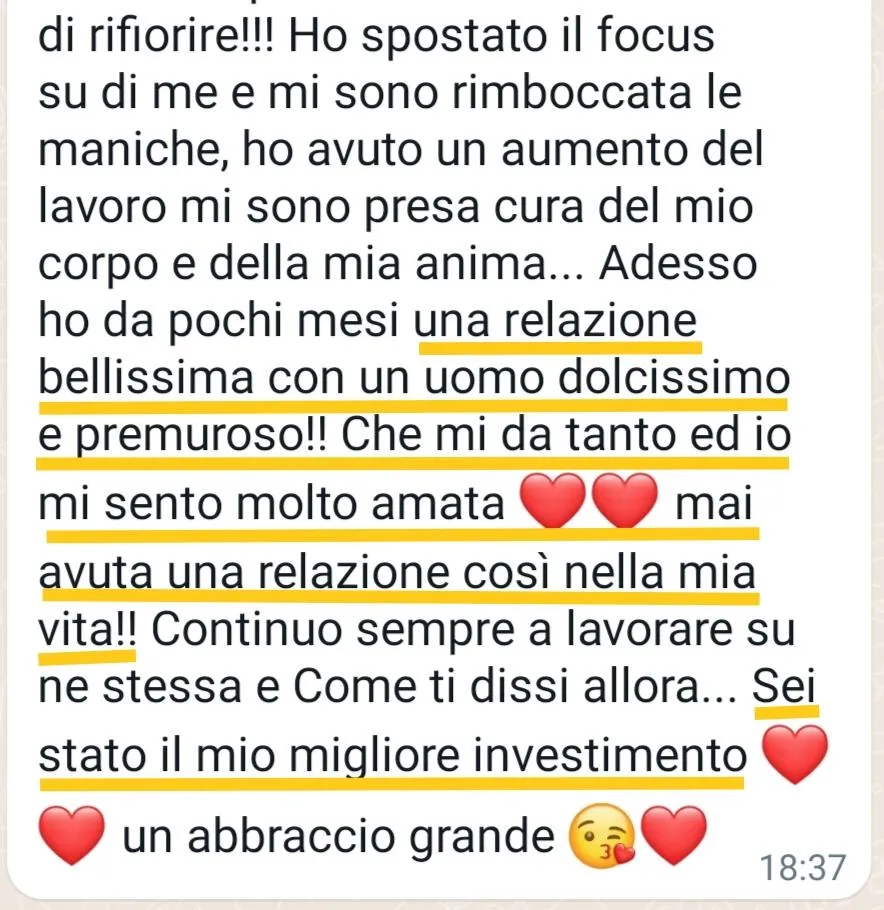Click the second heart before 'mai'
This screenshot has width=884, height=910.
pos(624,500)
